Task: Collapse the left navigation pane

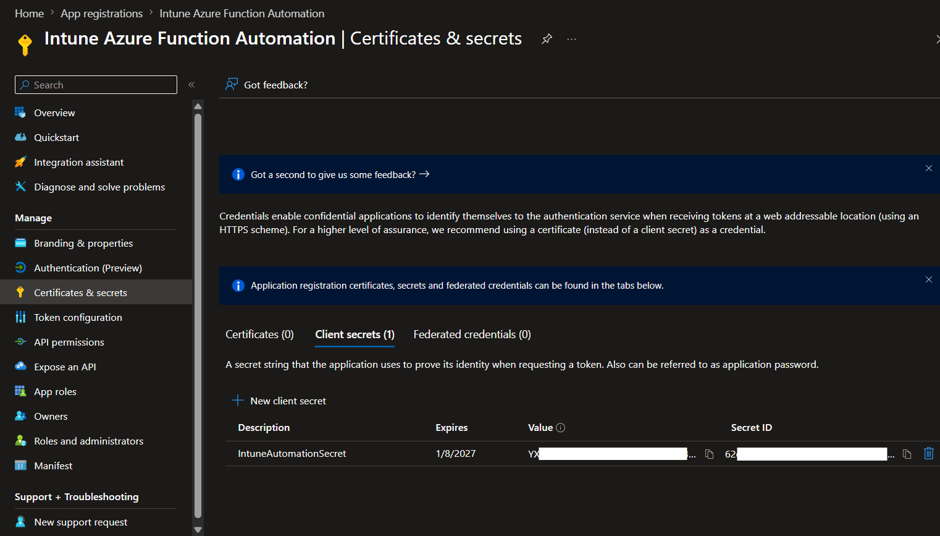Action: tap(191, 85)
